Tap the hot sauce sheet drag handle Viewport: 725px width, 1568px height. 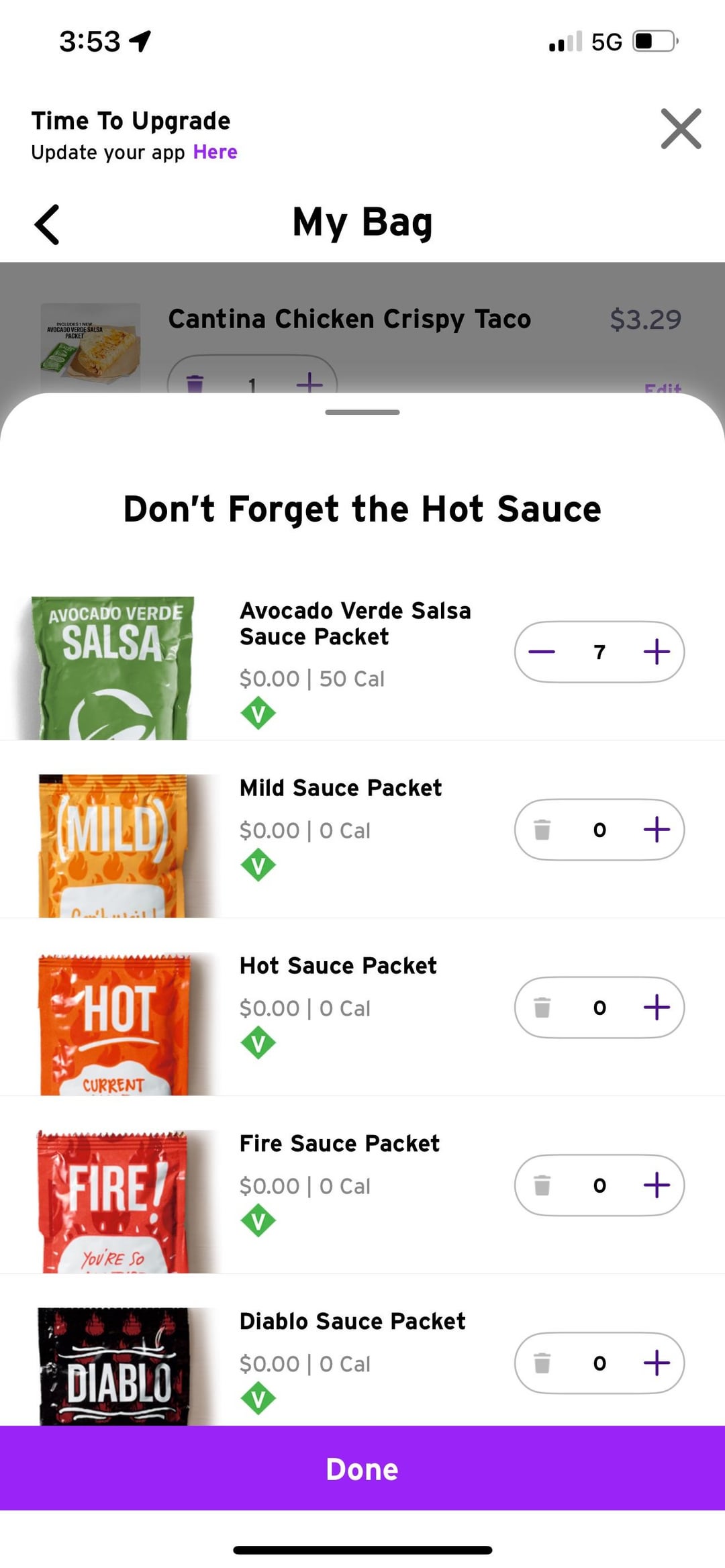[362, 412]
